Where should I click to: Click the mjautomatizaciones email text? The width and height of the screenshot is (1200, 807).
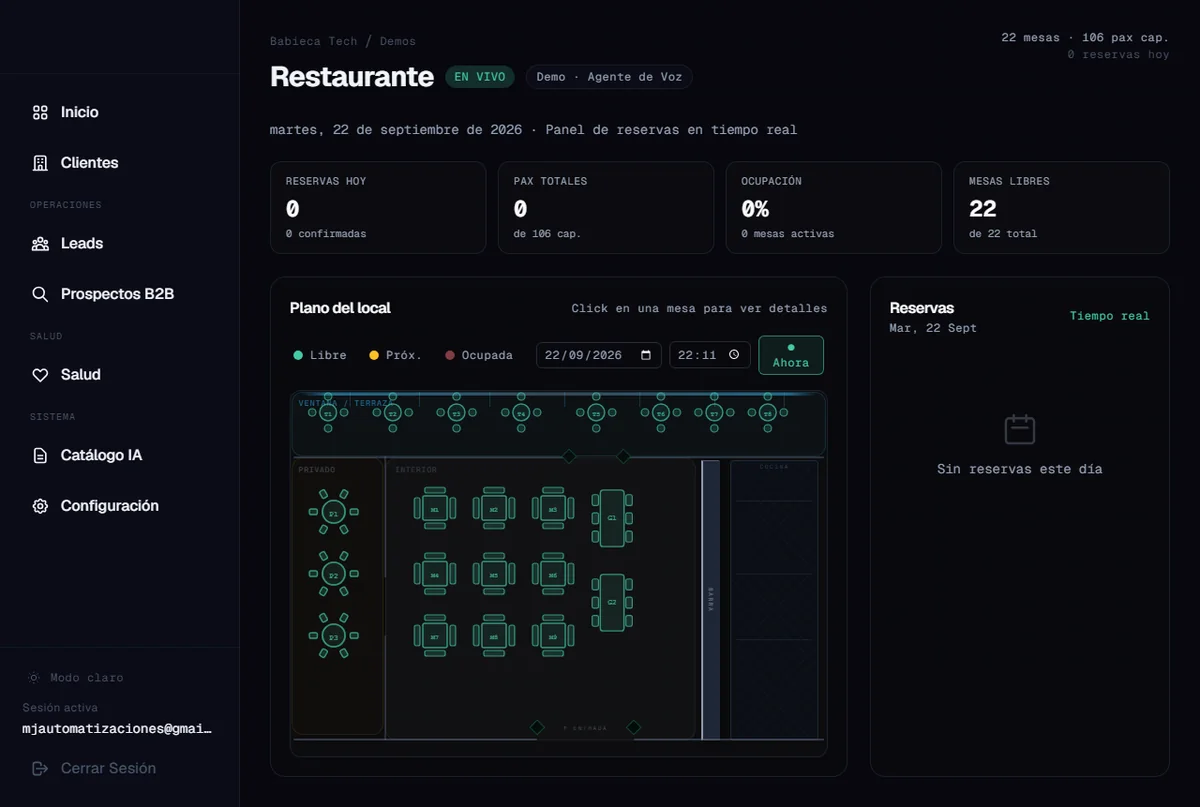117,728
